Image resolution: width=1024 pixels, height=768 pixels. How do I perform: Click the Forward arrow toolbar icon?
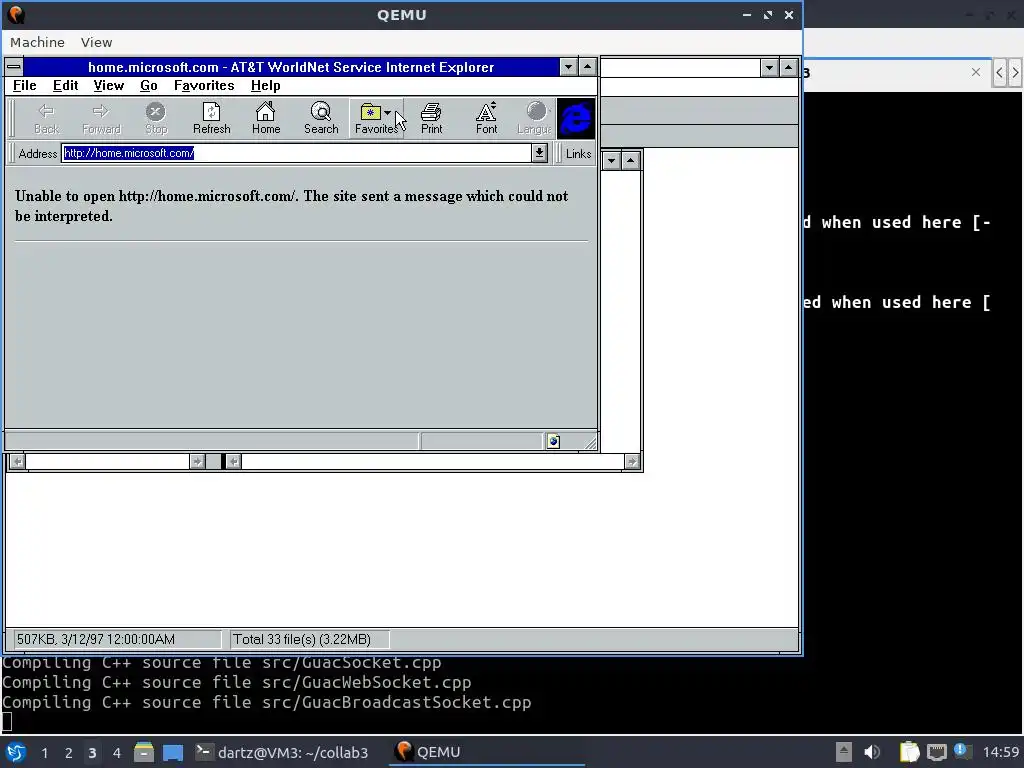pos(101,118)
